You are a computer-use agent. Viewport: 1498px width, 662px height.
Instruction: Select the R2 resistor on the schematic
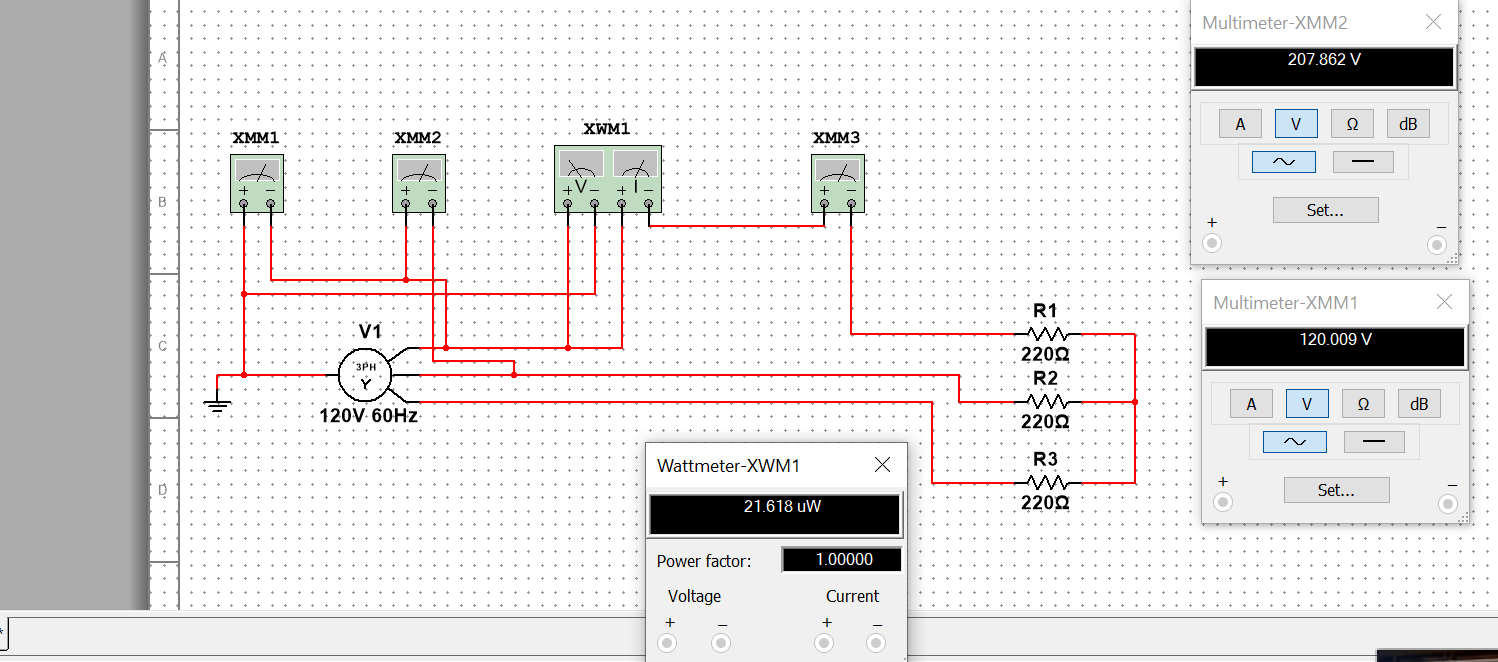click(1046, 400)
